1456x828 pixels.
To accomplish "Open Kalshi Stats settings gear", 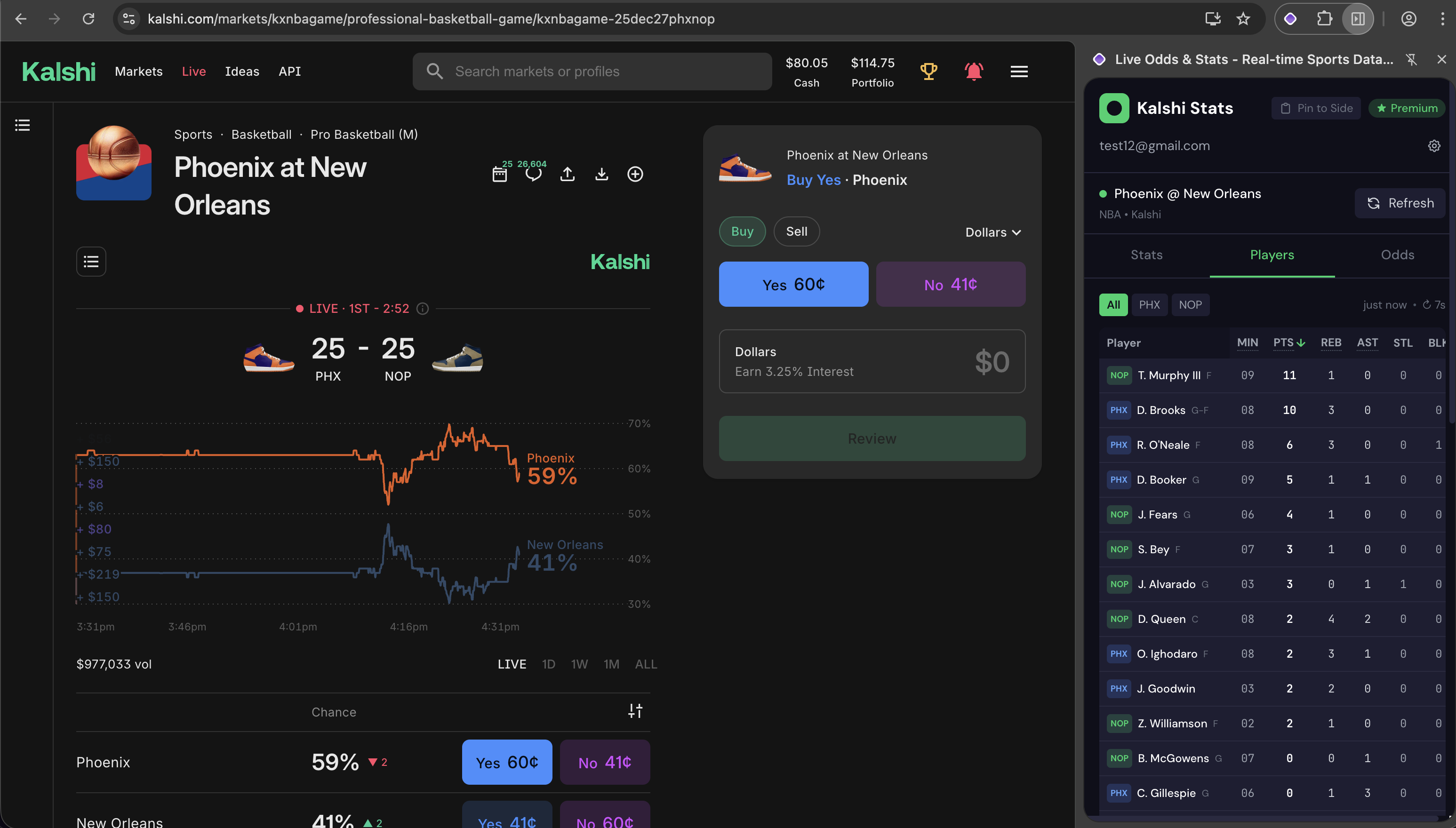I will click(1434, 146).
